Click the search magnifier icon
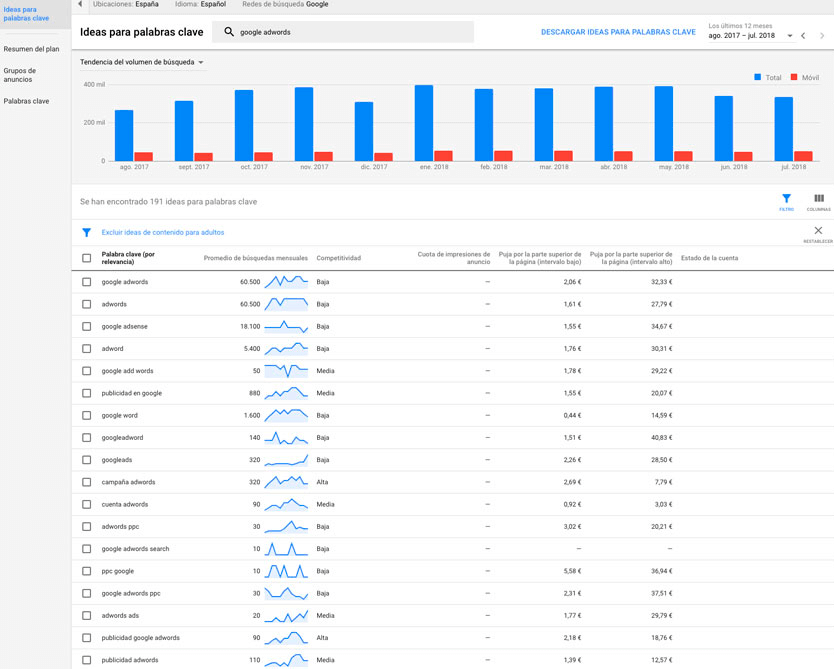This screenshot has height=669, width=834. pyautogui.click(x=229, y=32)
